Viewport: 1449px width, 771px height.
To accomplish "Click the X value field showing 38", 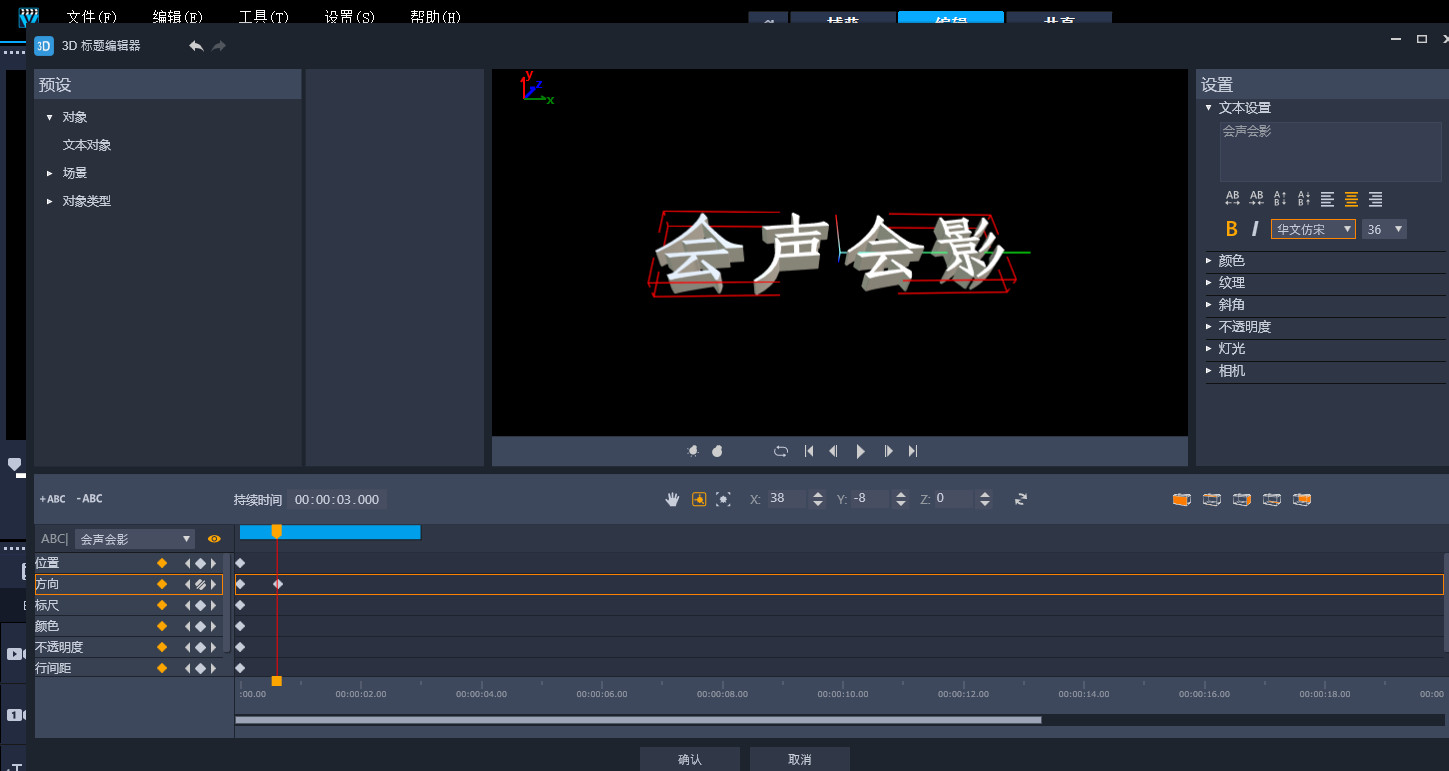I will click(x=787, y=498).
